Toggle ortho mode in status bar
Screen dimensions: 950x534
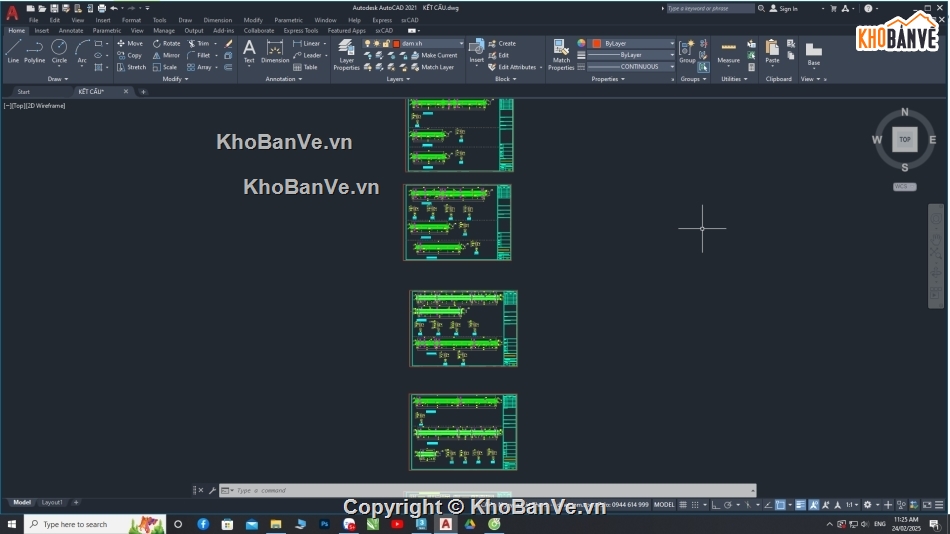(716, 505)
